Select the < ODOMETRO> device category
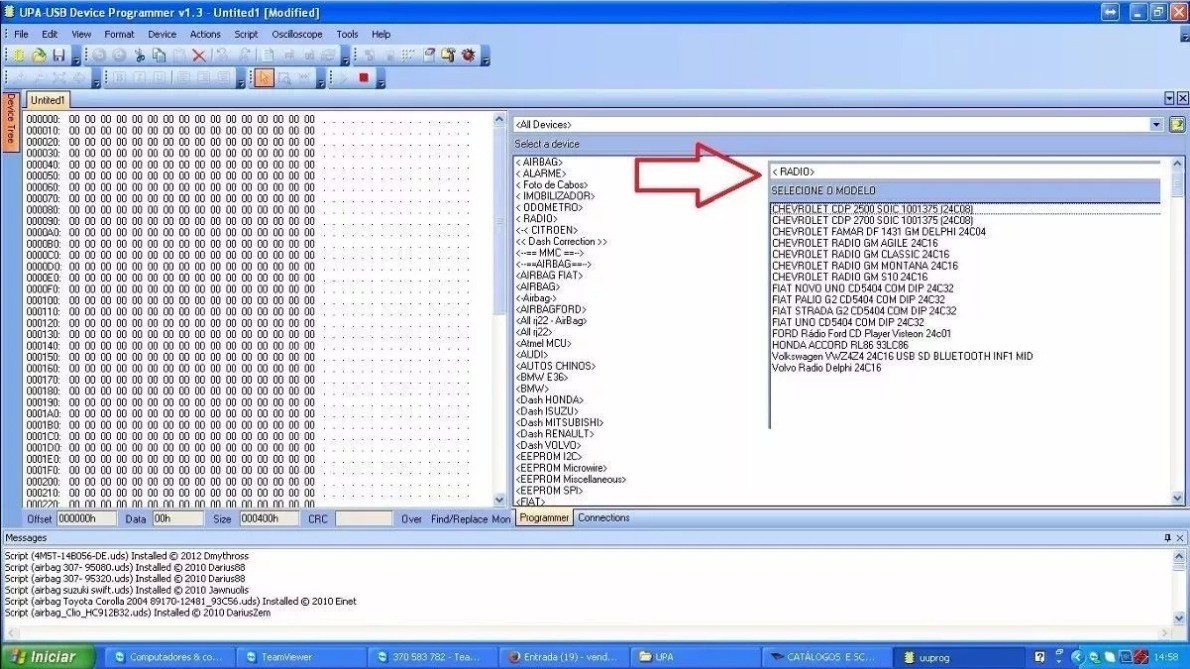 click(549, 208)
